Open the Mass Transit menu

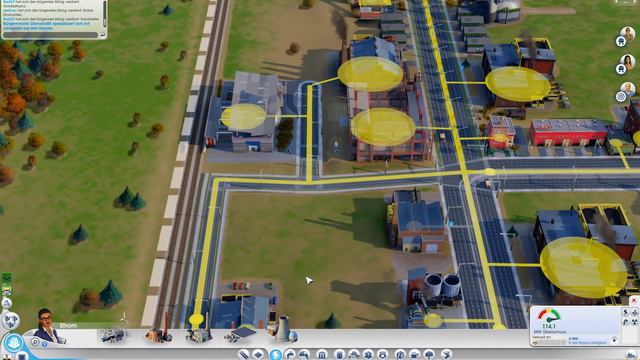(415, 355)
